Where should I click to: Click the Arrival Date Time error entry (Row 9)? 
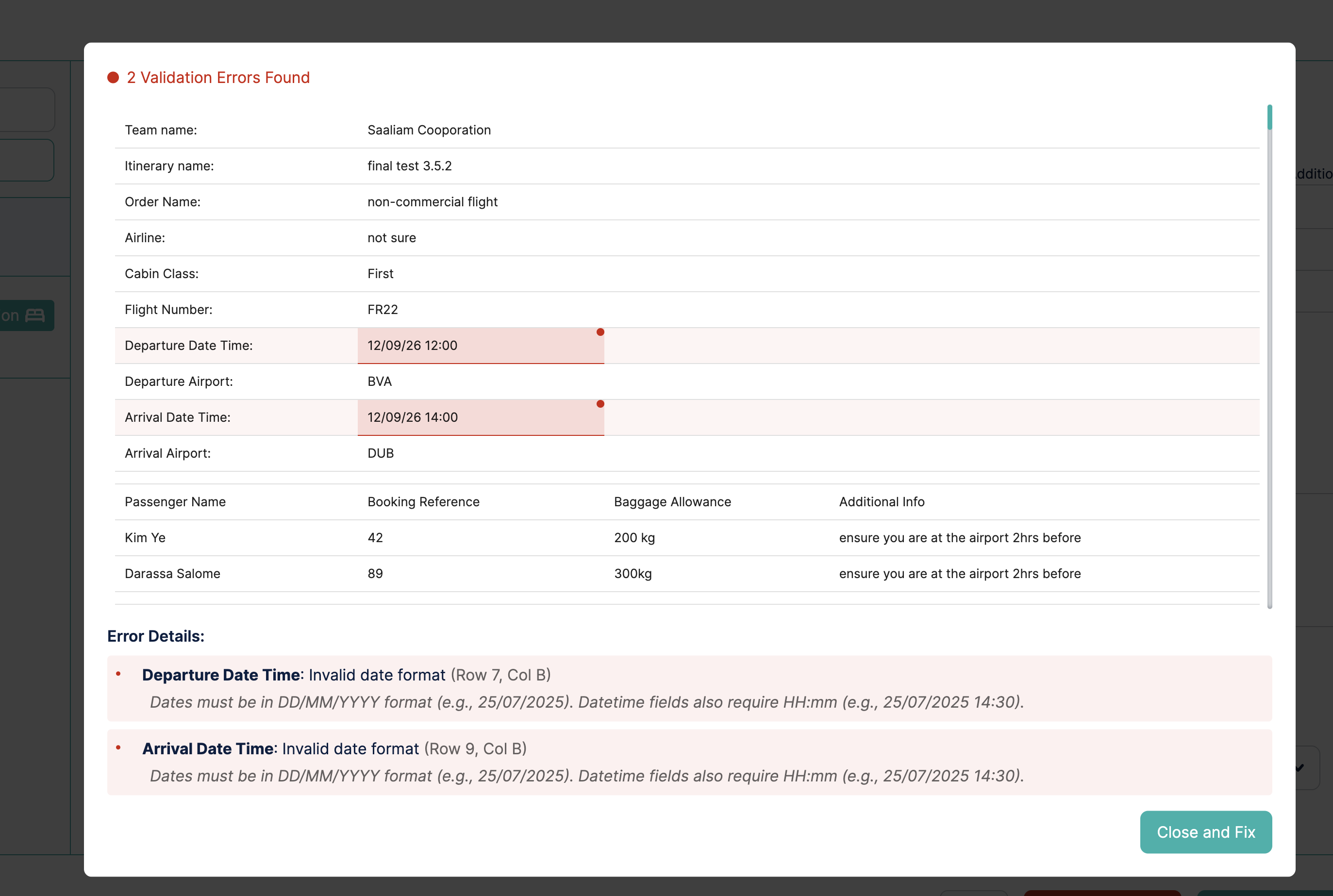(x=690, y=762)
